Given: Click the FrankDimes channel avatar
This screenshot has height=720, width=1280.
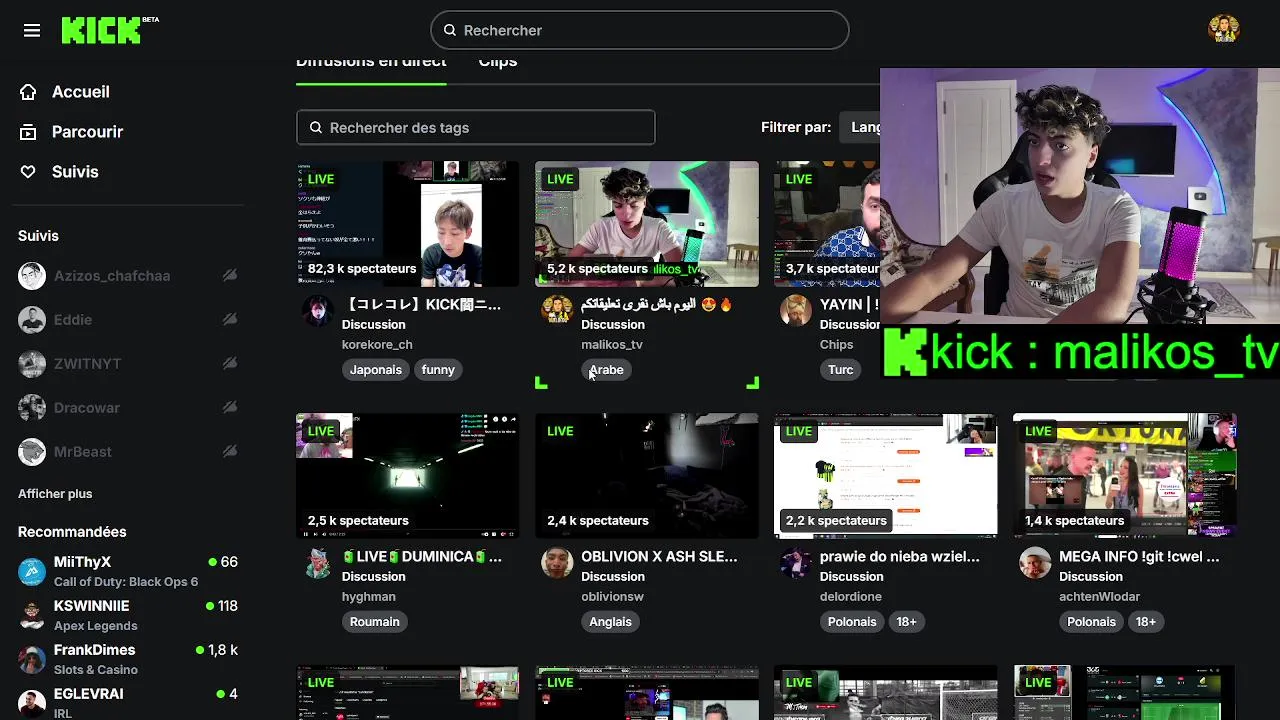Looking at the screenshot, I should point(32,660).
